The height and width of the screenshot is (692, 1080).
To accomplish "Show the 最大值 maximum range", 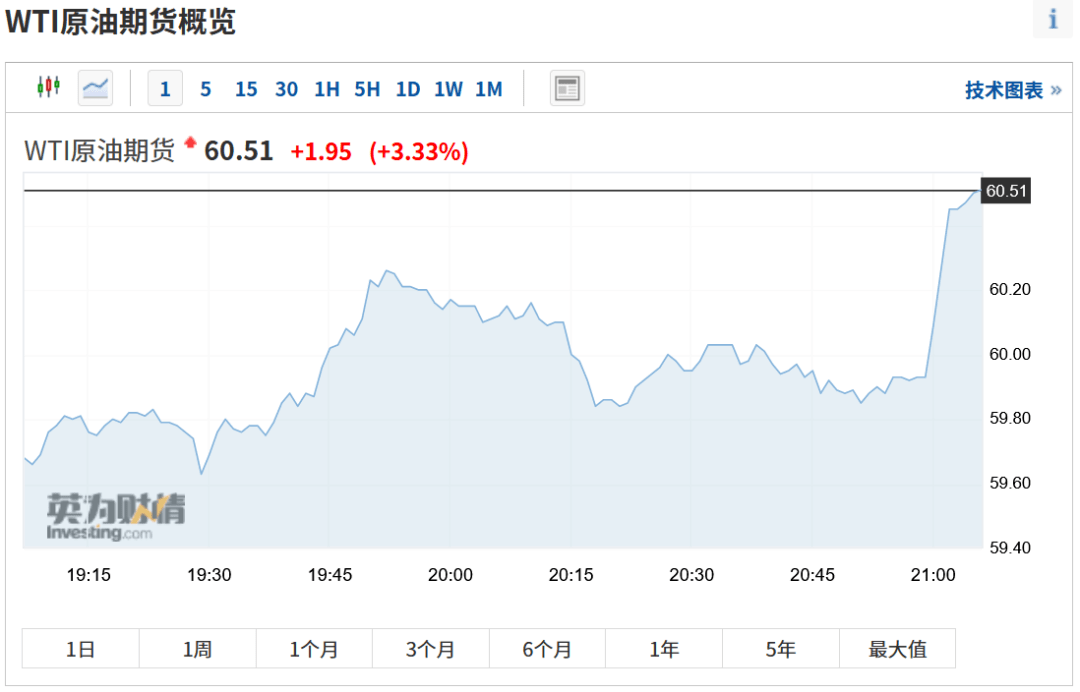I will 897,649.
